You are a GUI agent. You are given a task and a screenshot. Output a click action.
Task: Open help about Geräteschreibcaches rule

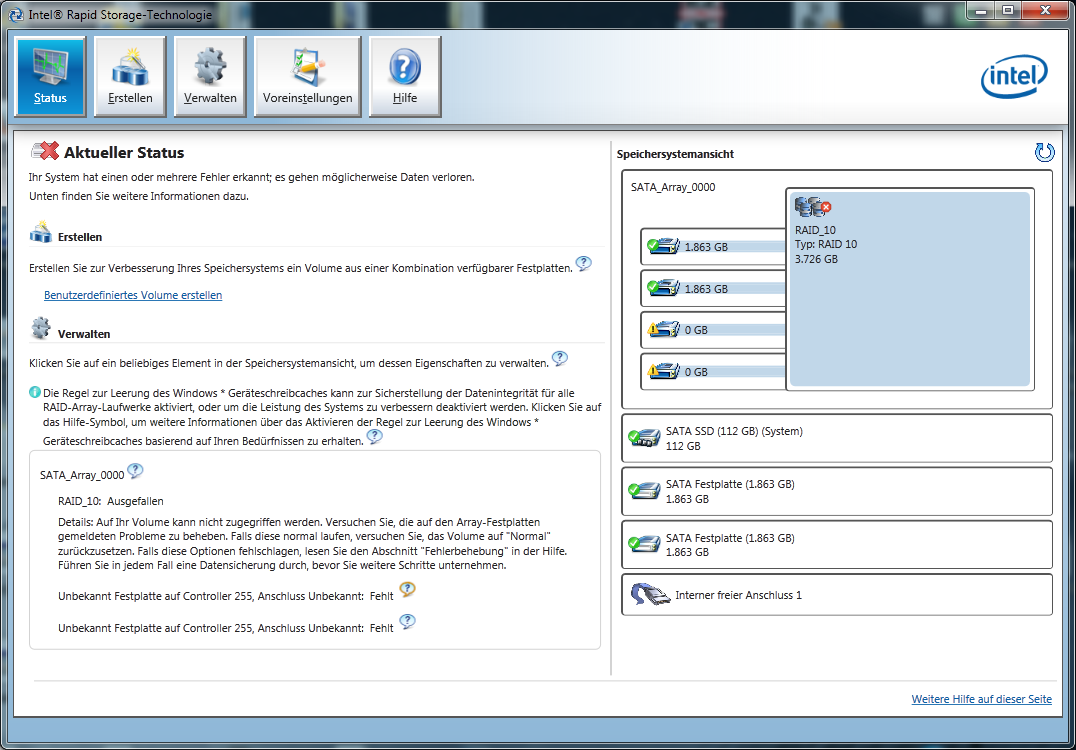375,436
